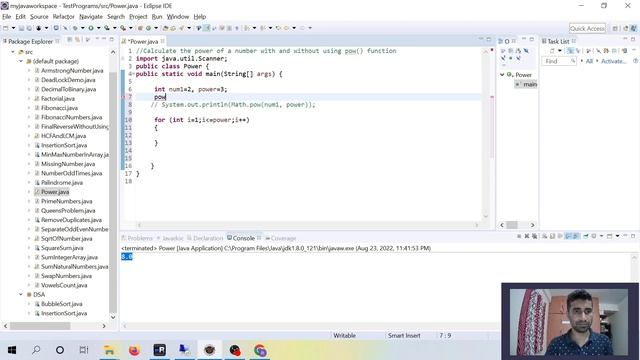This screenshot has height=360, width=640.
Task: Run the program with green Run icon
Action: [91, 28]
